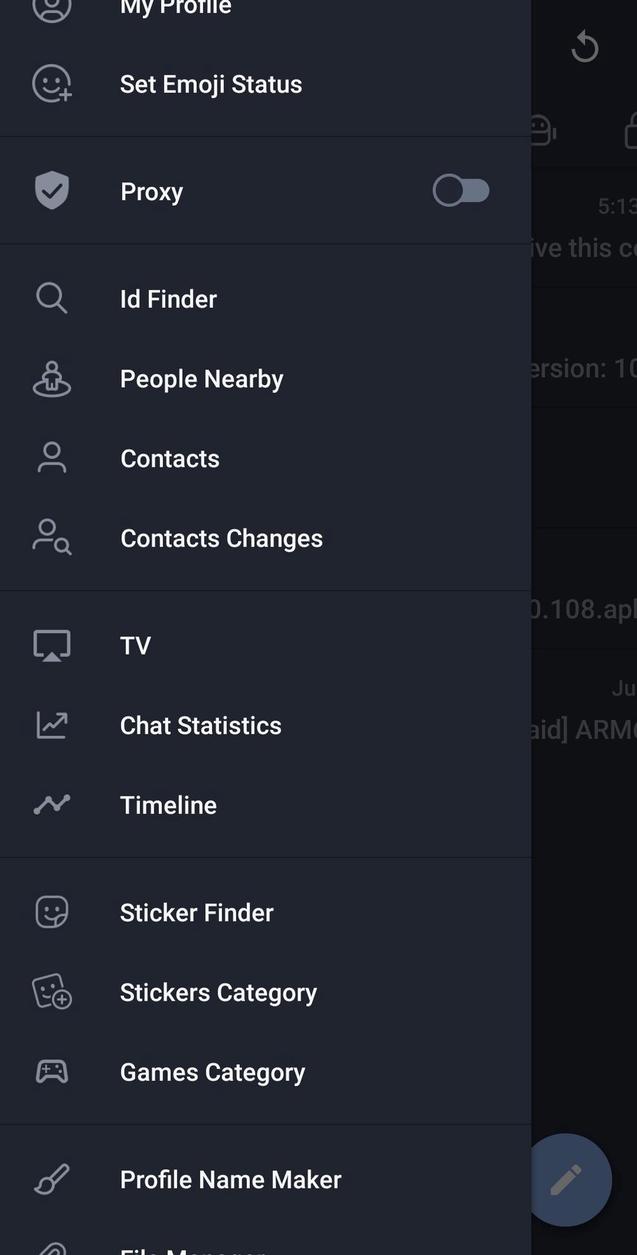
Task: Open Timeline from the menu
Action: pyautogui.click(x=168, y=804)
